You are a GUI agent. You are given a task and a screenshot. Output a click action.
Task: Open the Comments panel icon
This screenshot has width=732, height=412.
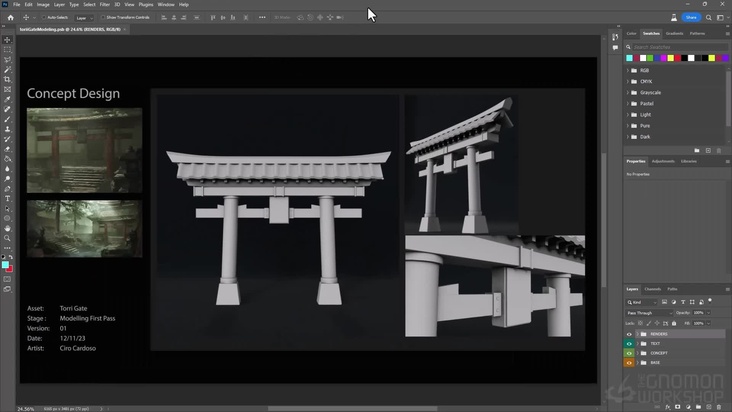click(615, 48)
